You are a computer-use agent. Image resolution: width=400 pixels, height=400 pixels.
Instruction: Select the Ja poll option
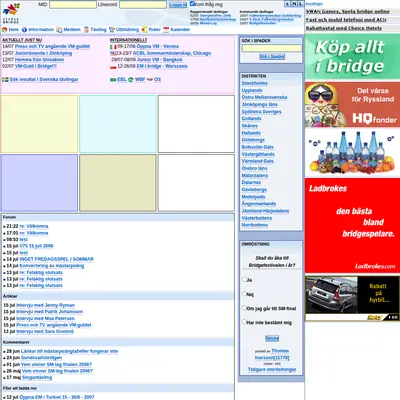(x=244, y=279)
